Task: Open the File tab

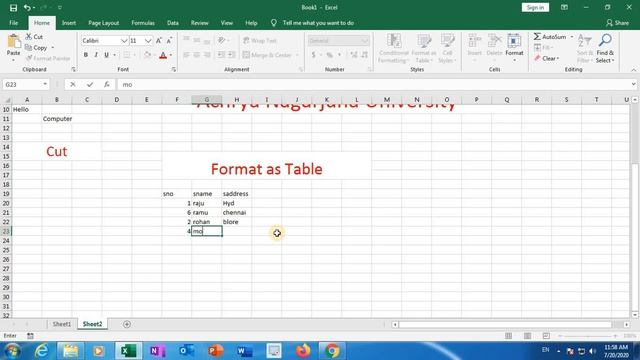Action: pyautogui.click(x=13, y=23)
